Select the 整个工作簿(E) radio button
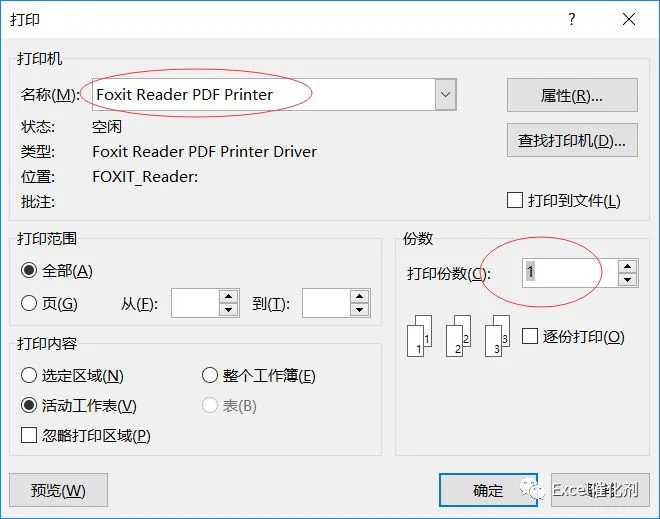The height and width of the screenshot is (519, 660). click(210, 375)
